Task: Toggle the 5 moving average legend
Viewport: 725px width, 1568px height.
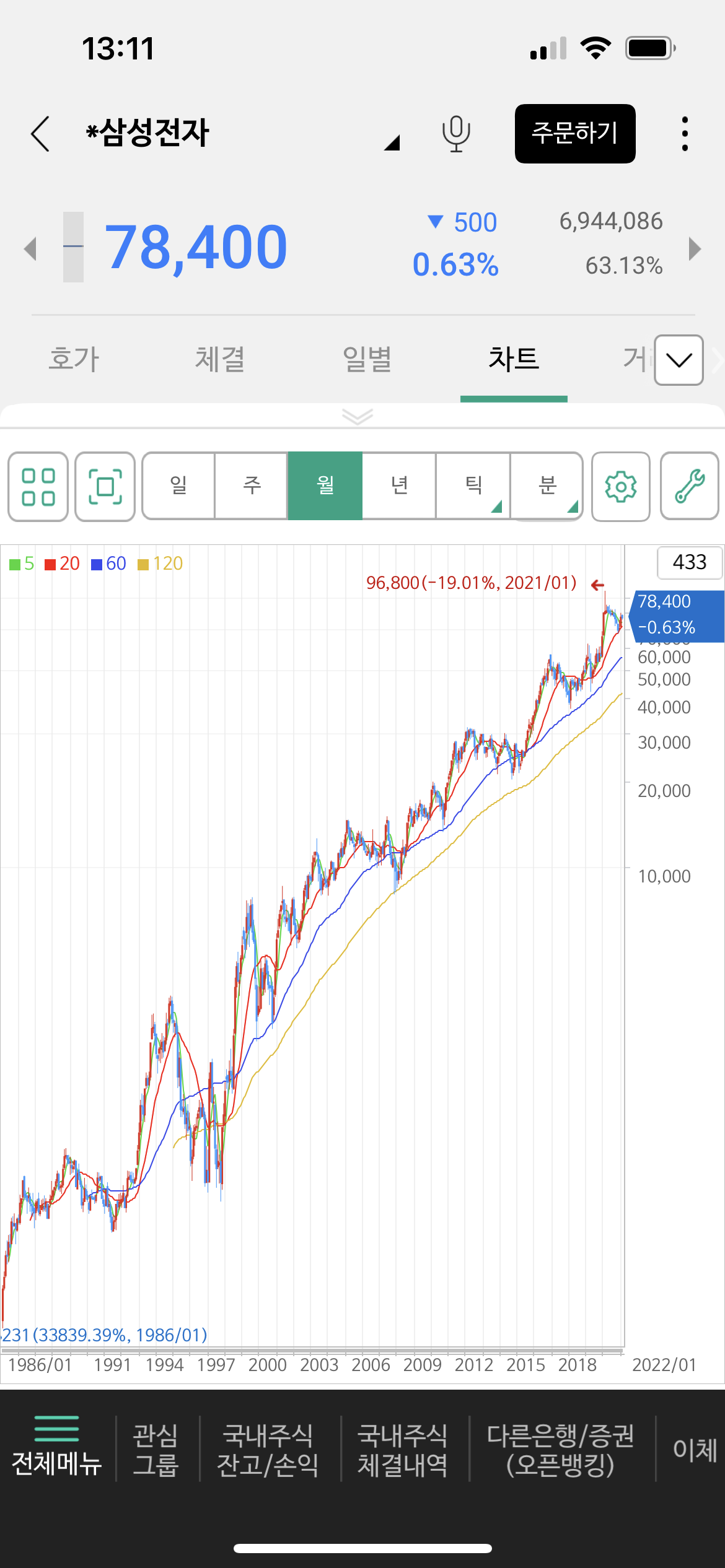Action: [22, 564]
